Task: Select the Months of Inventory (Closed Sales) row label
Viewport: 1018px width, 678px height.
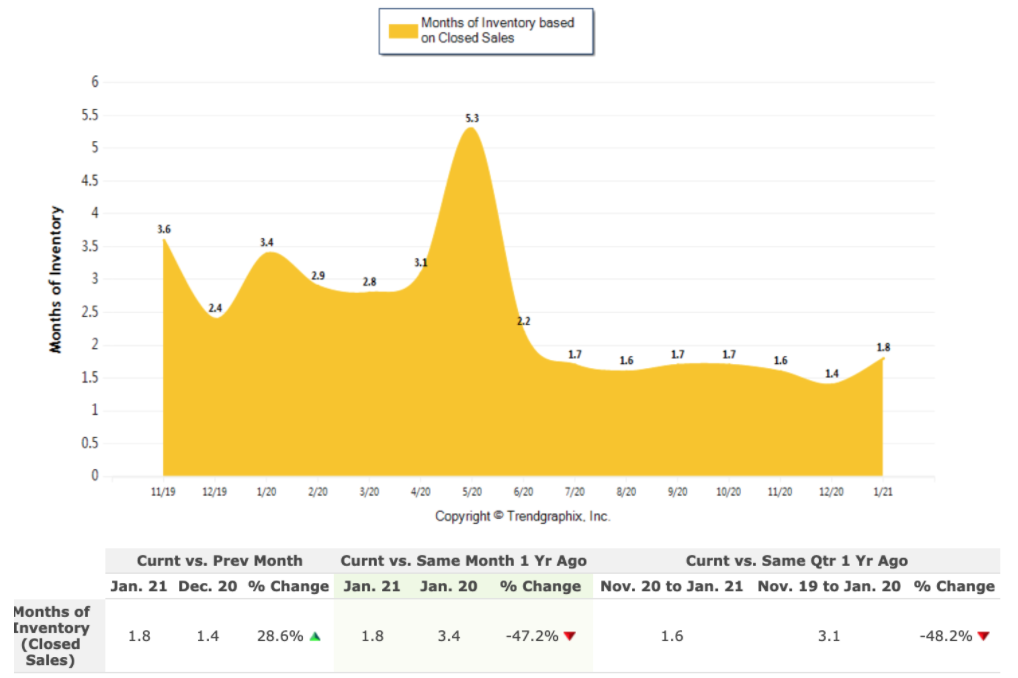Action: tap(51, 636)
